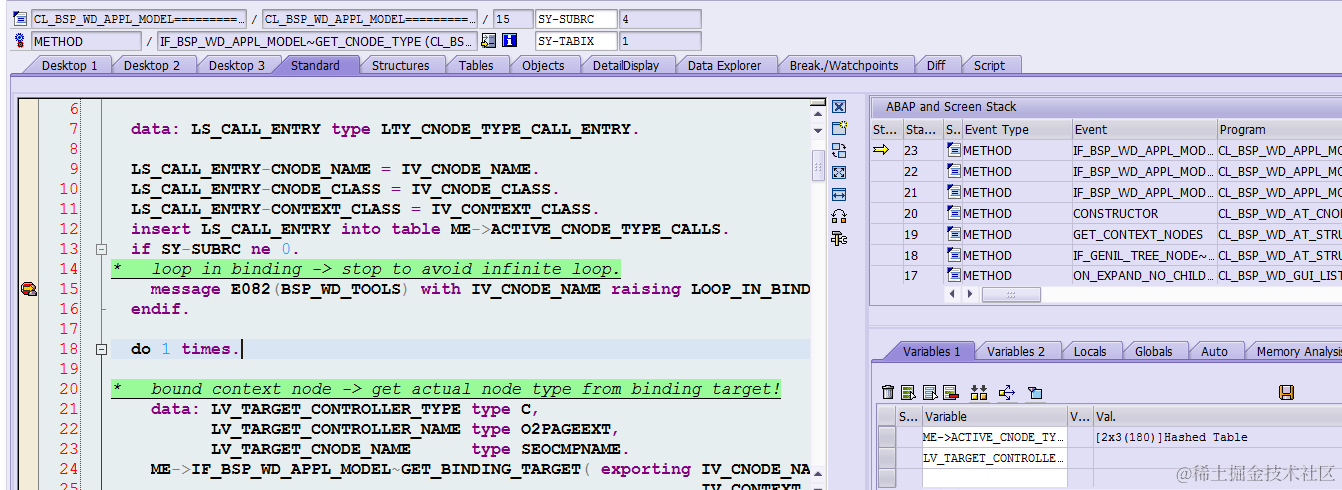
Task: Click the Val. column header
Action: point(1217,416)
